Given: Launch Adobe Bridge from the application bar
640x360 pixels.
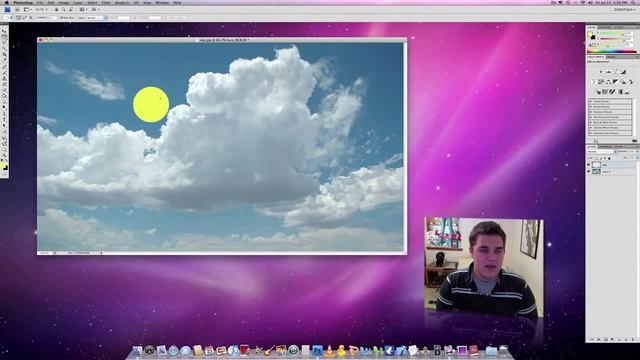Looking at the screenshot, I should click(17, 9).
